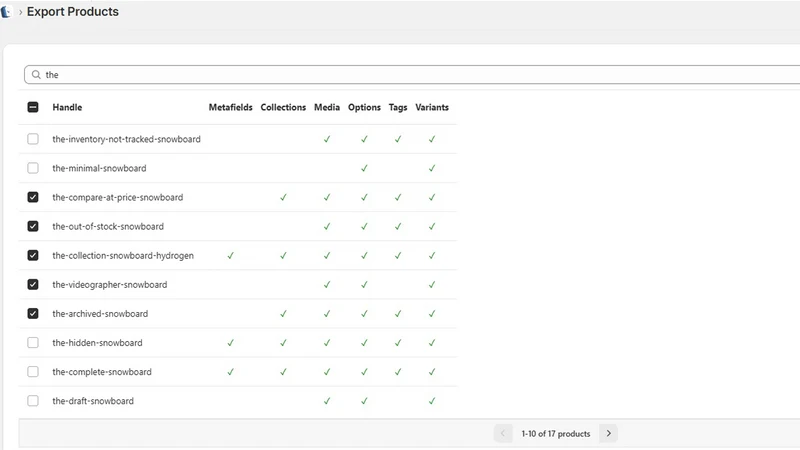Click the-complete-snowboard handle text
The height and width of the screenshot is (450, 800).
(102, 371)
